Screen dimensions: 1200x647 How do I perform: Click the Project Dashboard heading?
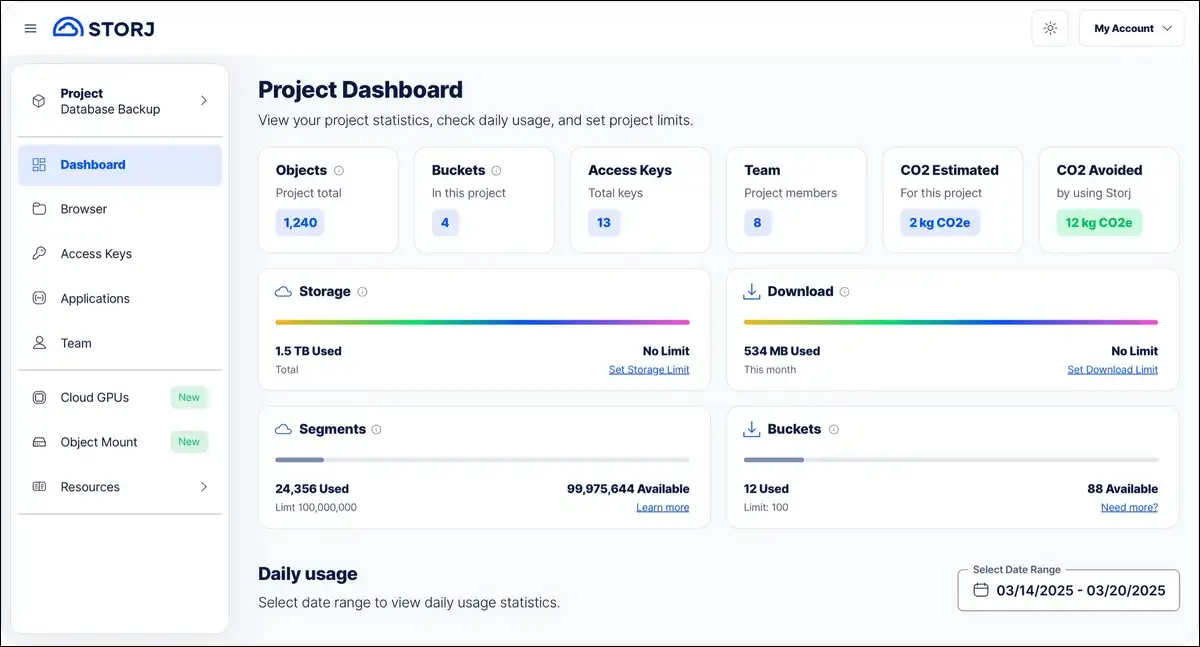360,90
